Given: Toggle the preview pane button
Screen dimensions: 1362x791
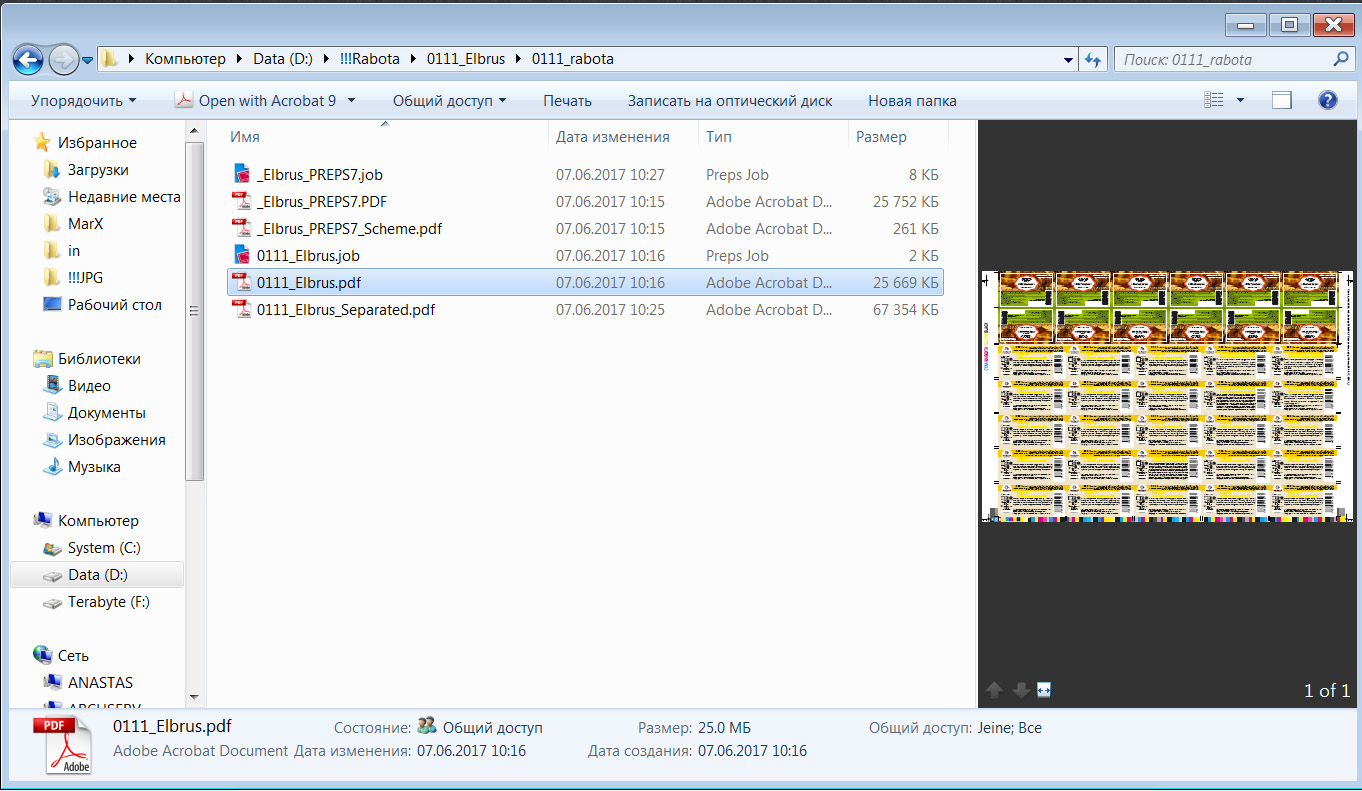Looking at the screenshot, I should tap(1282, 100).
